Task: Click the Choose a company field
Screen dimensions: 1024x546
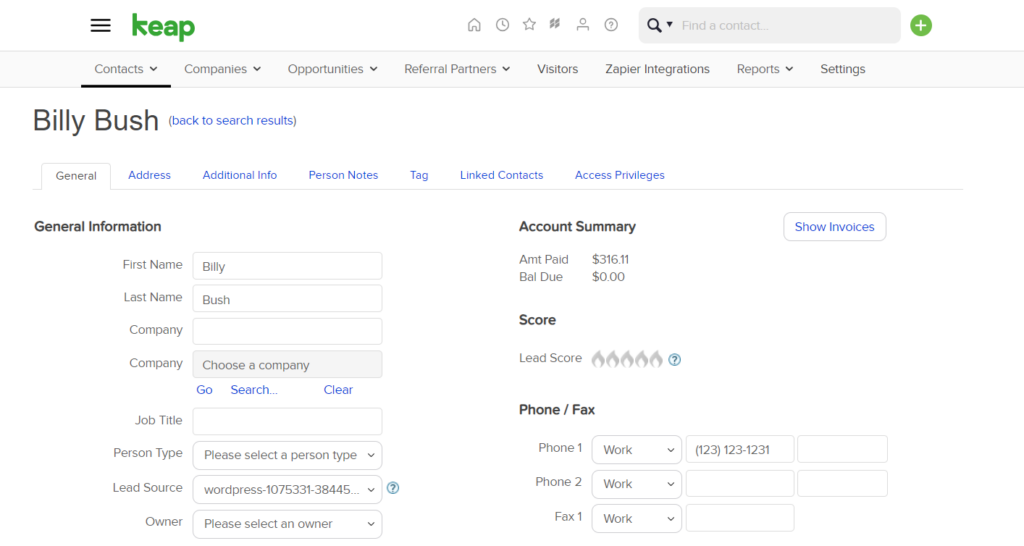Action: coord(287,364)
